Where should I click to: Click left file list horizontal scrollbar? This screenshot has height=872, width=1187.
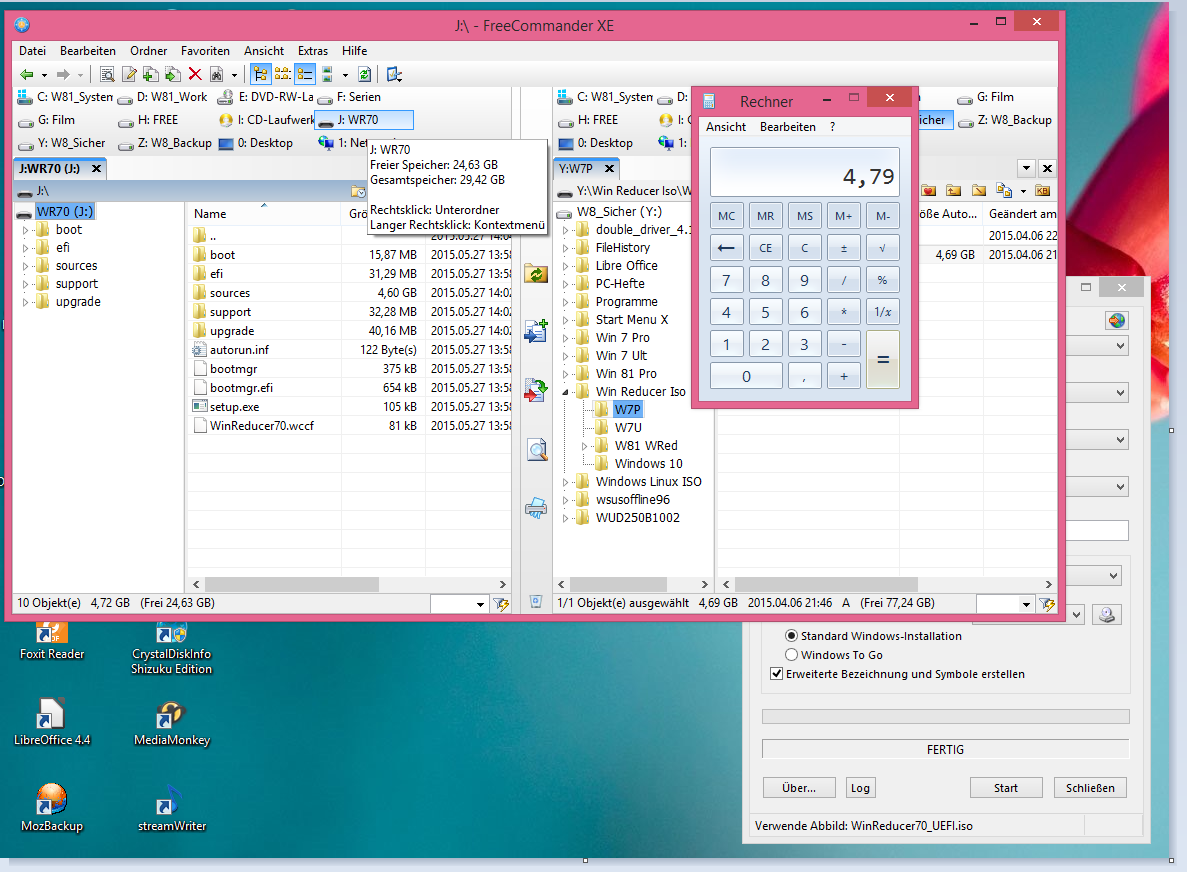coord(291,584)
